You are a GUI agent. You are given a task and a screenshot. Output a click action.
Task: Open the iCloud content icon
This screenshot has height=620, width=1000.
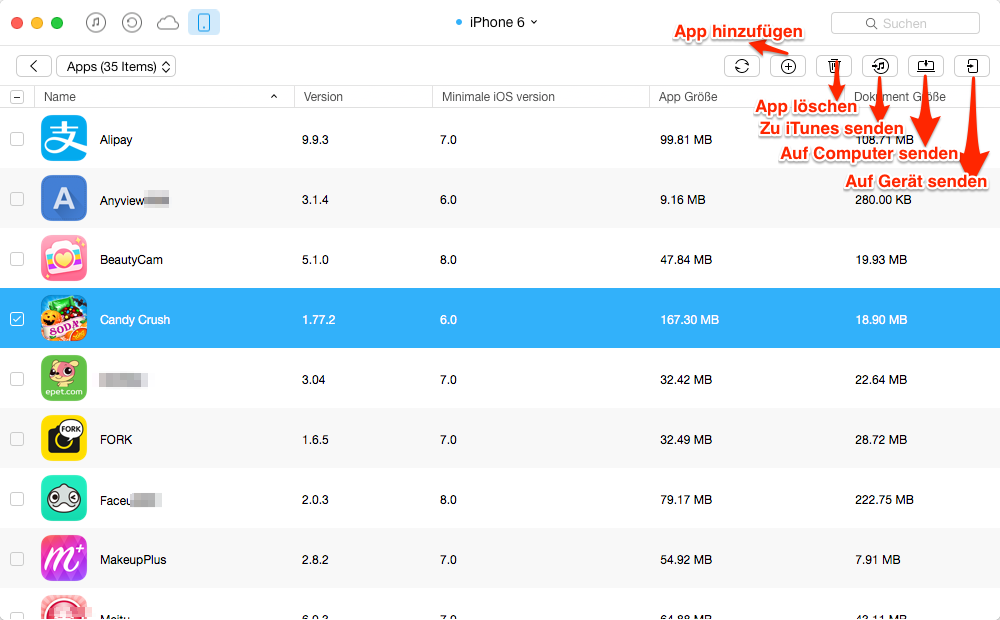pyautogui.click(x=168, y=23)
